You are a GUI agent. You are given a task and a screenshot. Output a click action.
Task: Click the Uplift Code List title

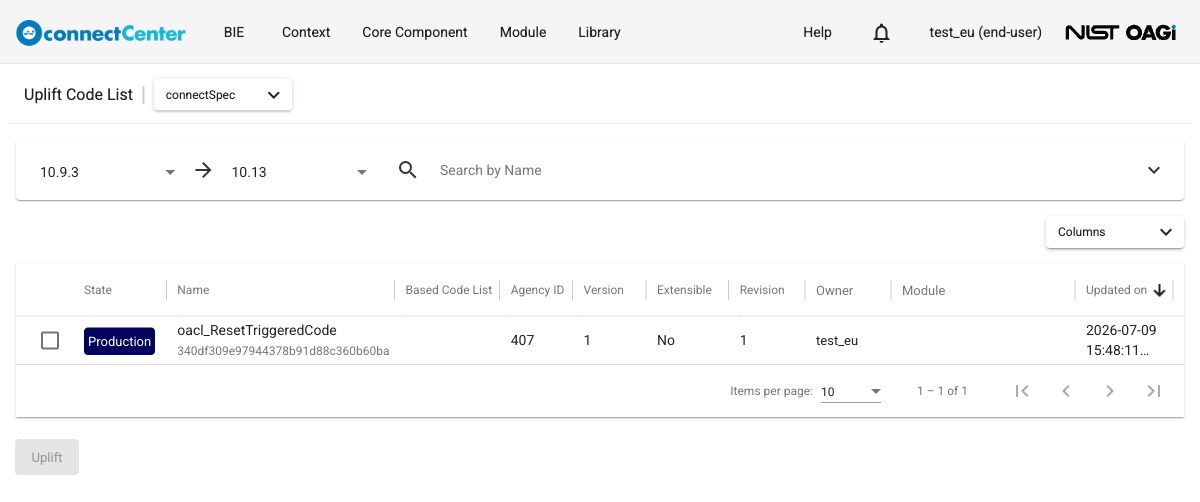coord(78,94)
